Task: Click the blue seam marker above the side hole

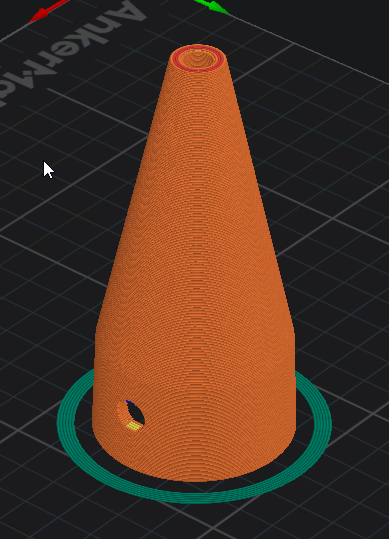Action: click(x=129, y=402)
